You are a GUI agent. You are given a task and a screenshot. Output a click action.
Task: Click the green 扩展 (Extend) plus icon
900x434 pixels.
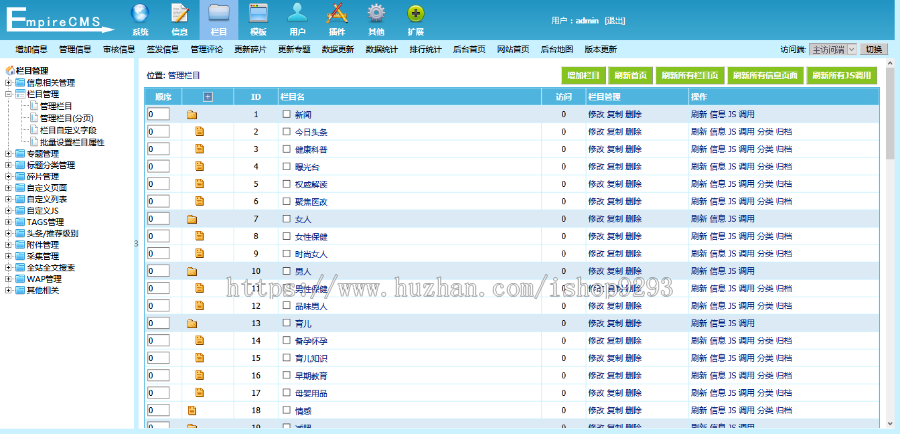(x=415, y=14)
